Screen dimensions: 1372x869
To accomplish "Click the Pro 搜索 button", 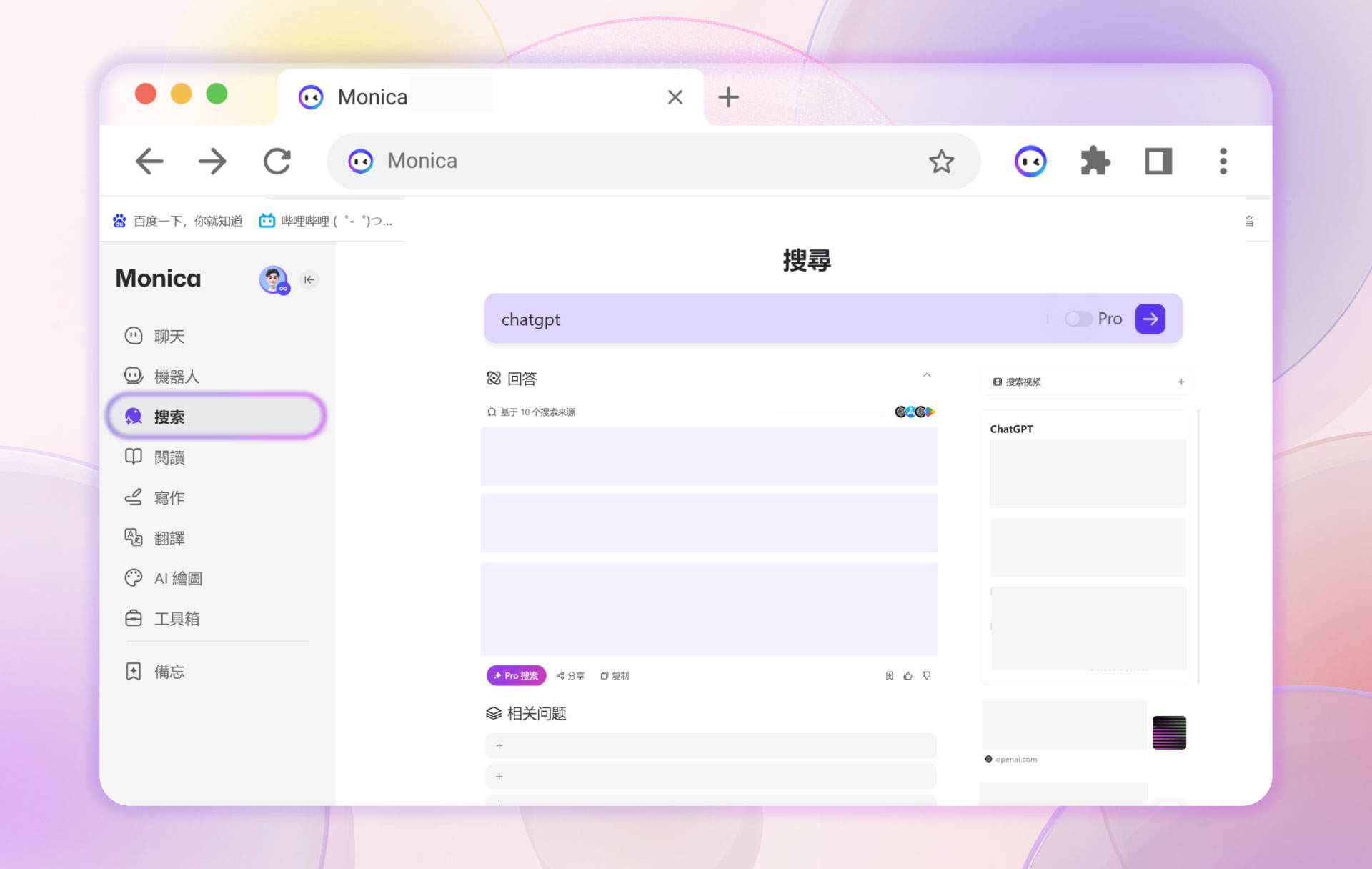I will tap(516, 675).
